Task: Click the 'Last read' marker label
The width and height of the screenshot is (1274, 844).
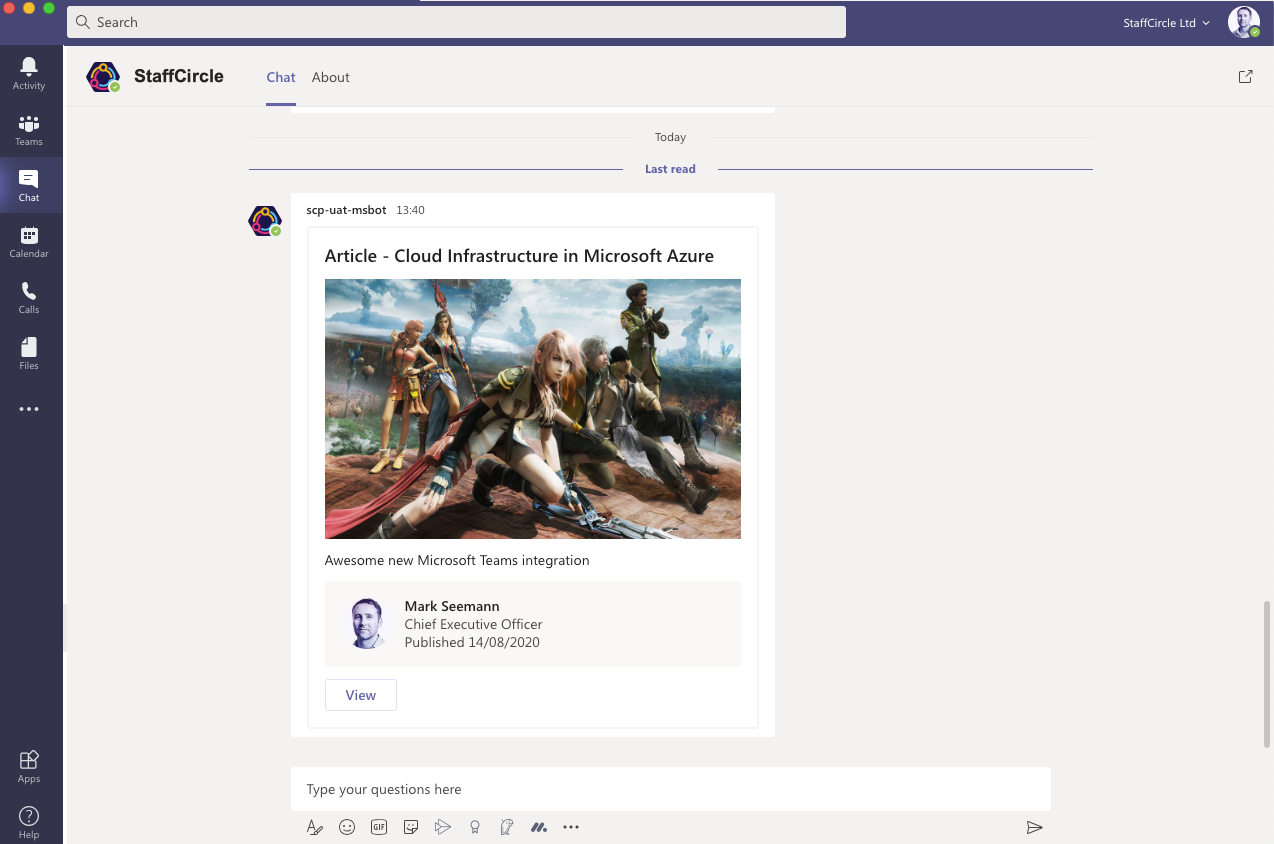Action: click(670, 169)
